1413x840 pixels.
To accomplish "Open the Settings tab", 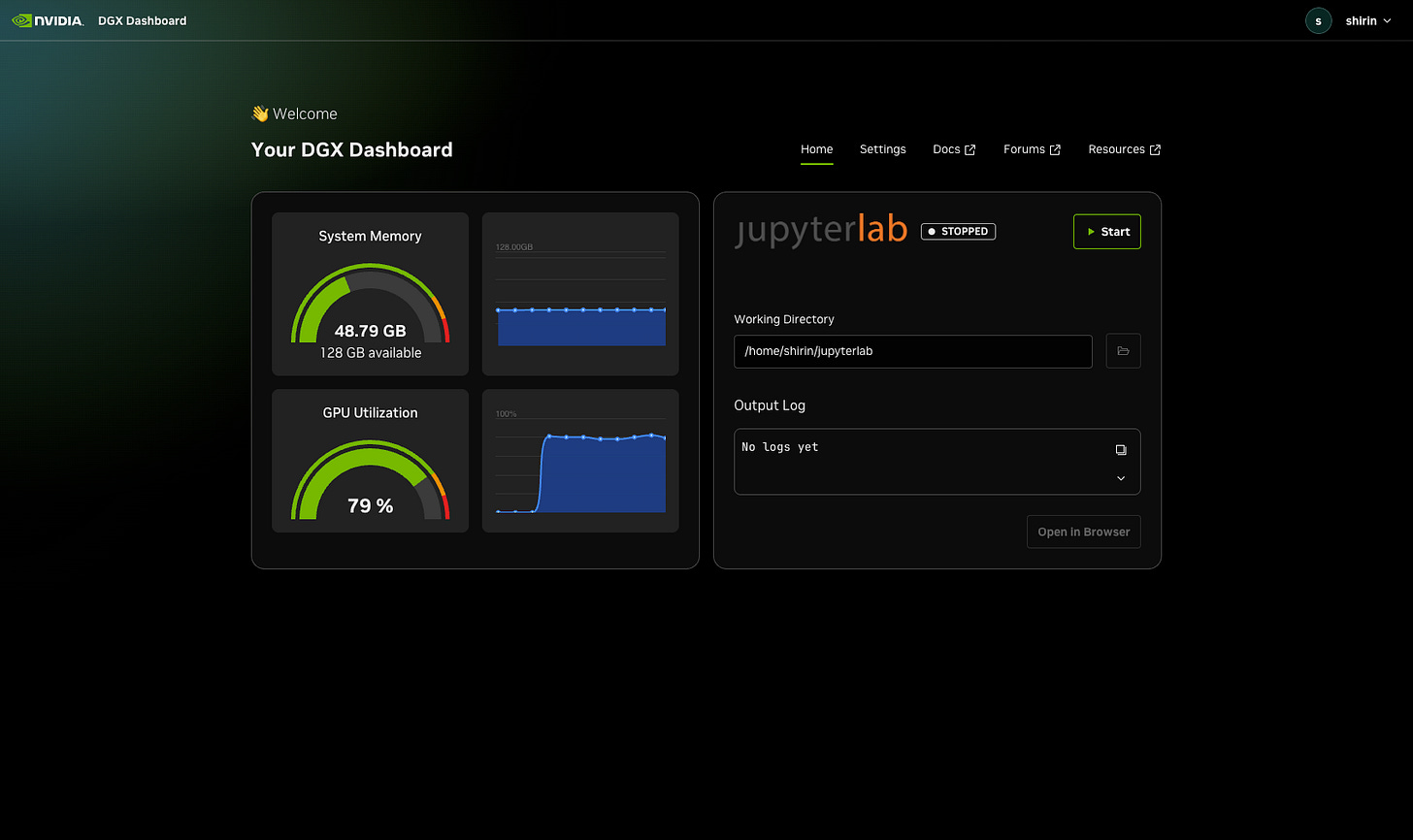I will pos(882,149).
